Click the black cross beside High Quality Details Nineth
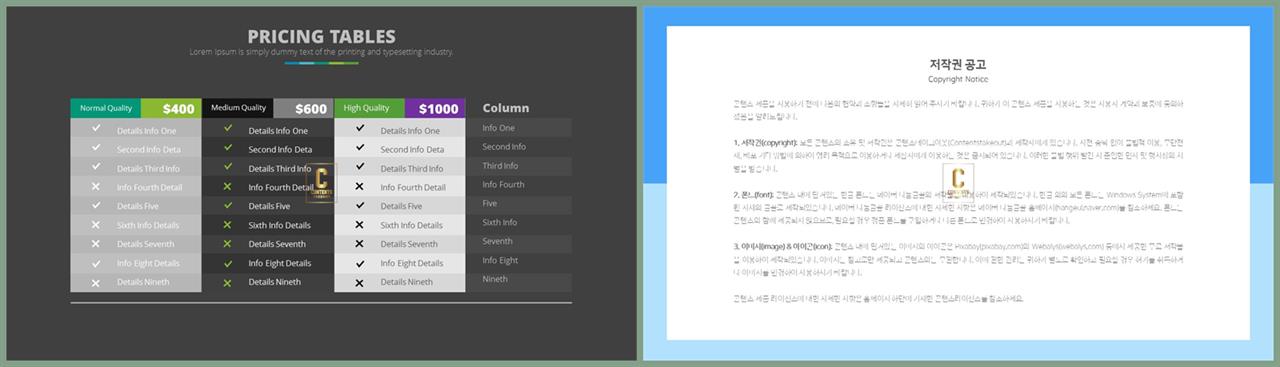 [x=360, y=282]
